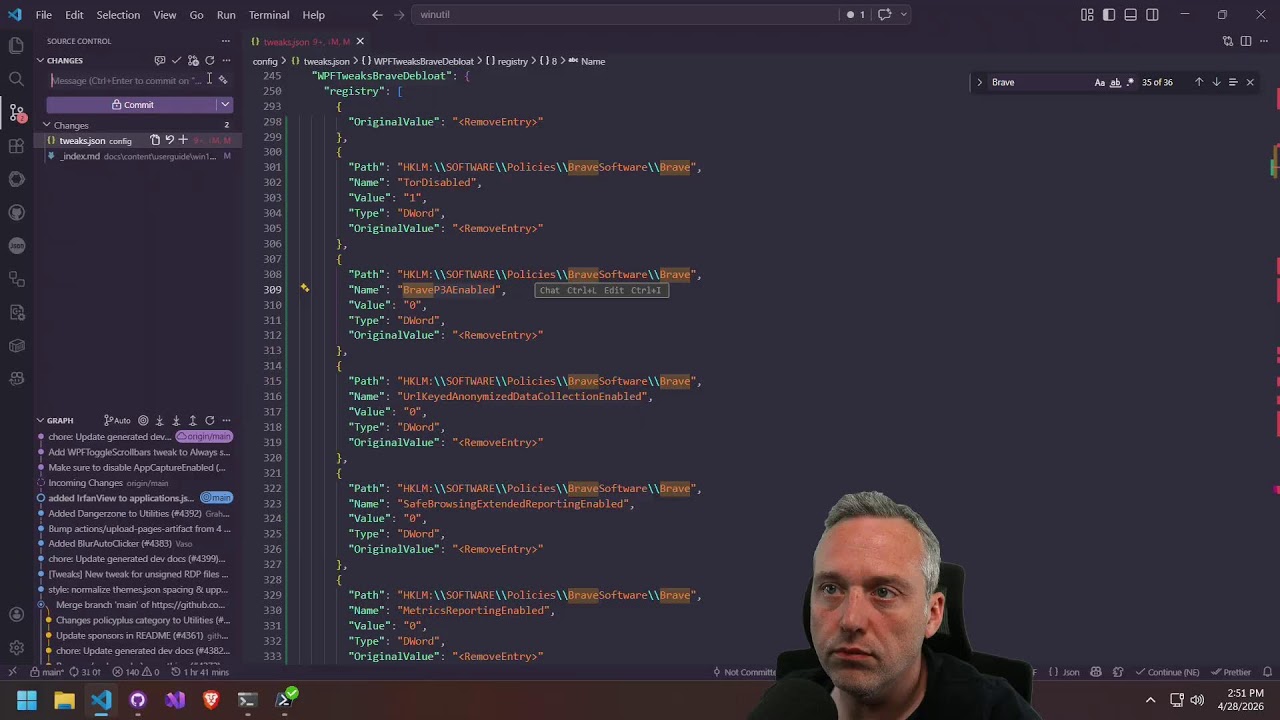Open the Accounts icon in activity bar
The image size is (1280, 720).
pyautogui.click(x=16, y=614)
